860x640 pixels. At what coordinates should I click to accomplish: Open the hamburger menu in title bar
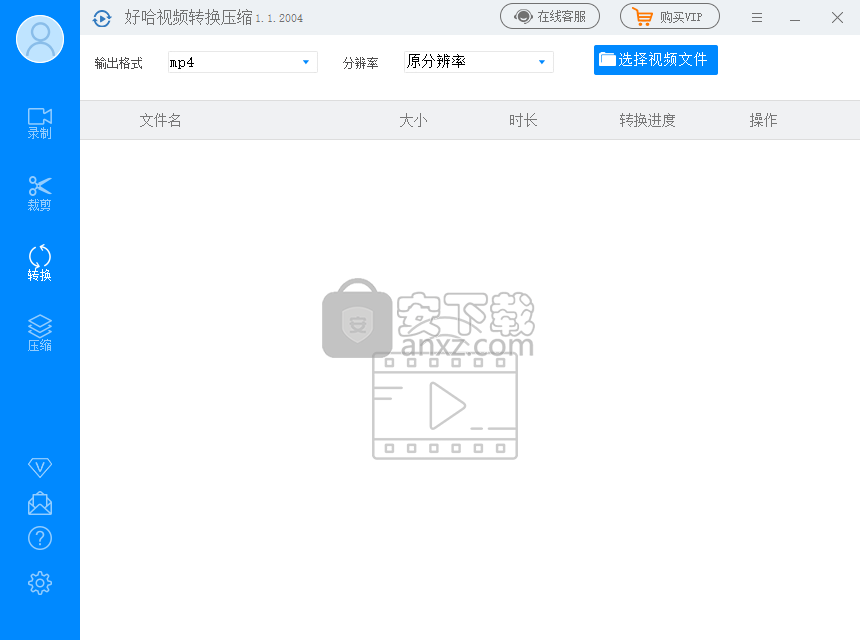coord(757,18)
